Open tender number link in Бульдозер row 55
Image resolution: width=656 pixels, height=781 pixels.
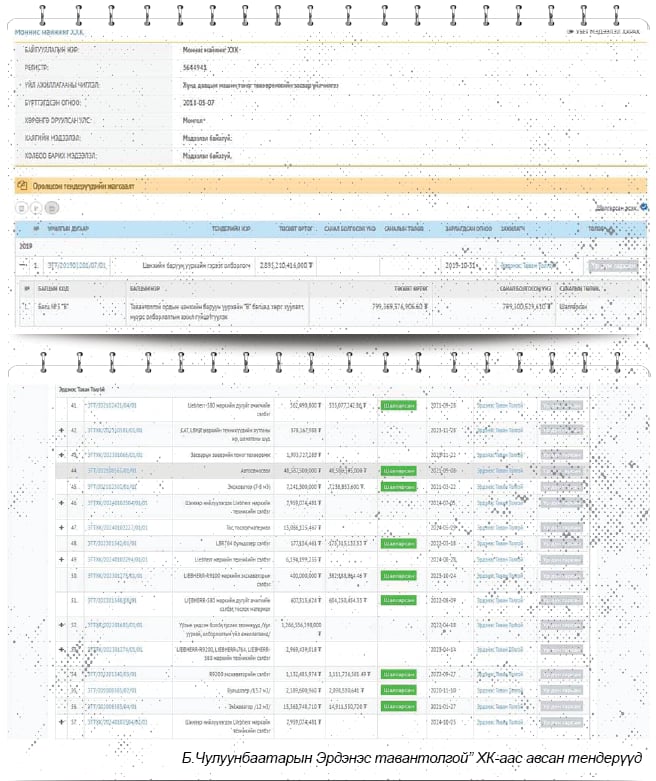(x=108, y=690)
